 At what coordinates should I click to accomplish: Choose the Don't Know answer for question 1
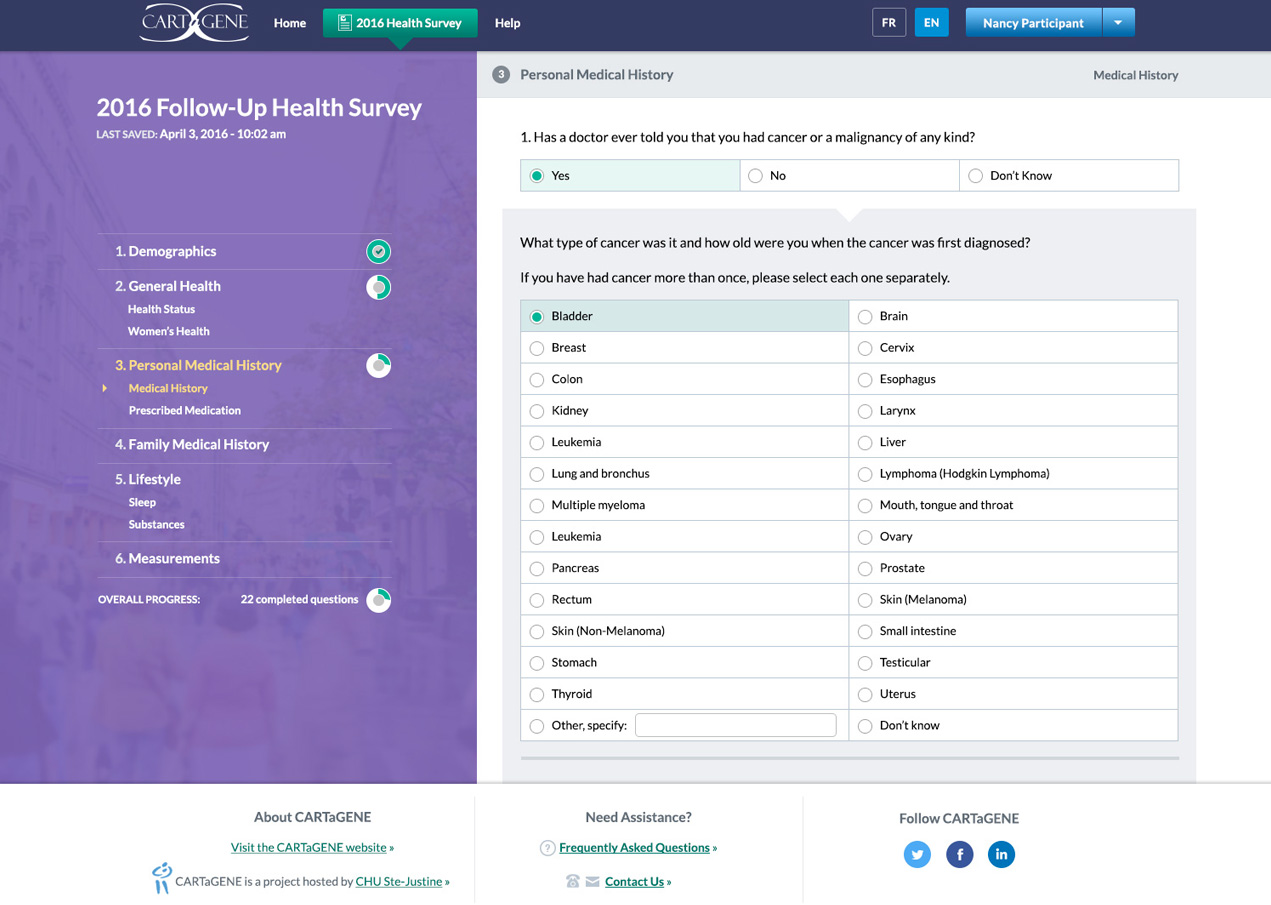(x=975, y=176)
